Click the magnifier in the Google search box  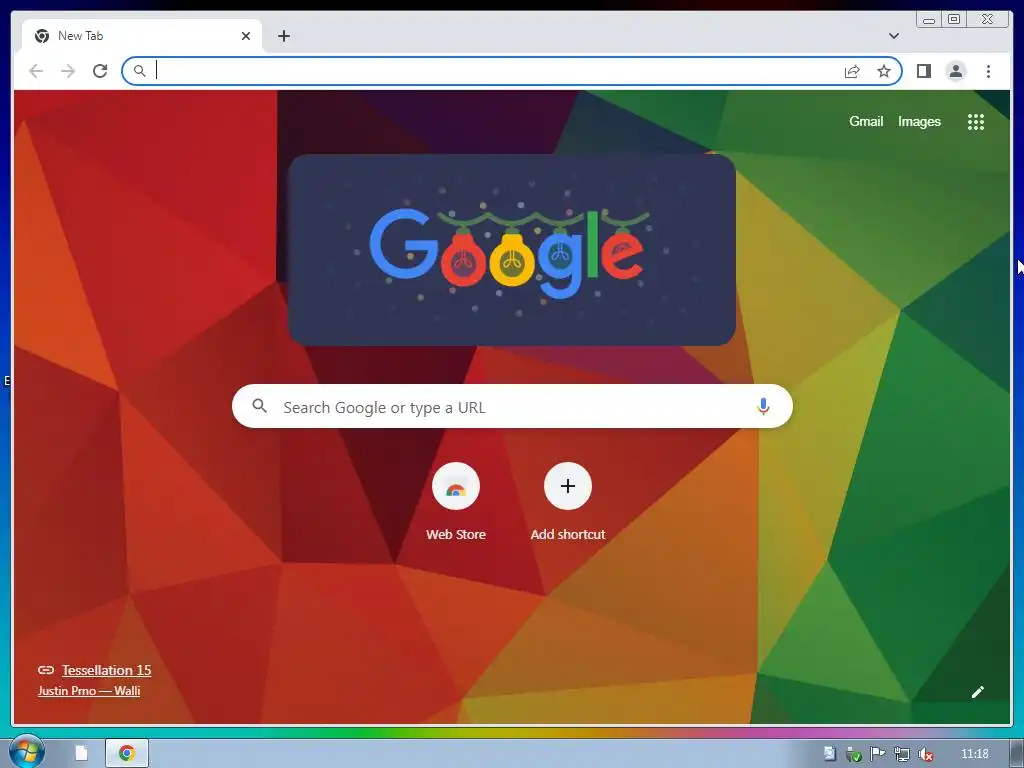coord(259,406)
